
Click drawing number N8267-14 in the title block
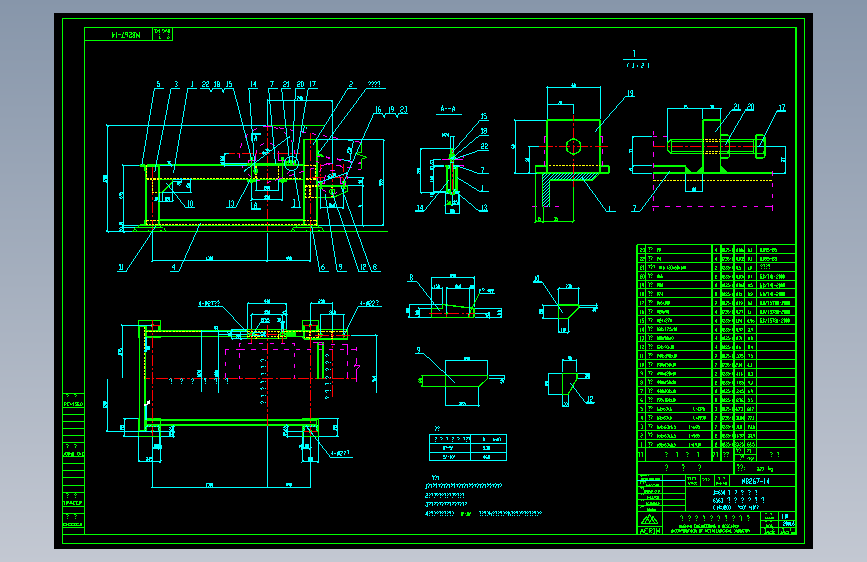click(x=755, y=481)
